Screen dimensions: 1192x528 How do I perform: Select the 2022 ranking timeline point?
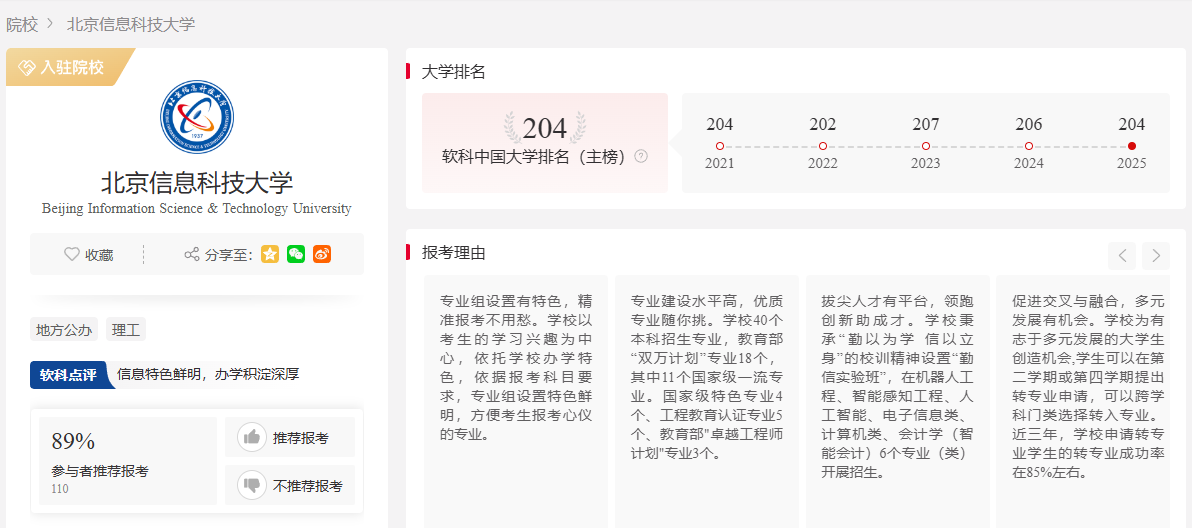click(823, 146)
